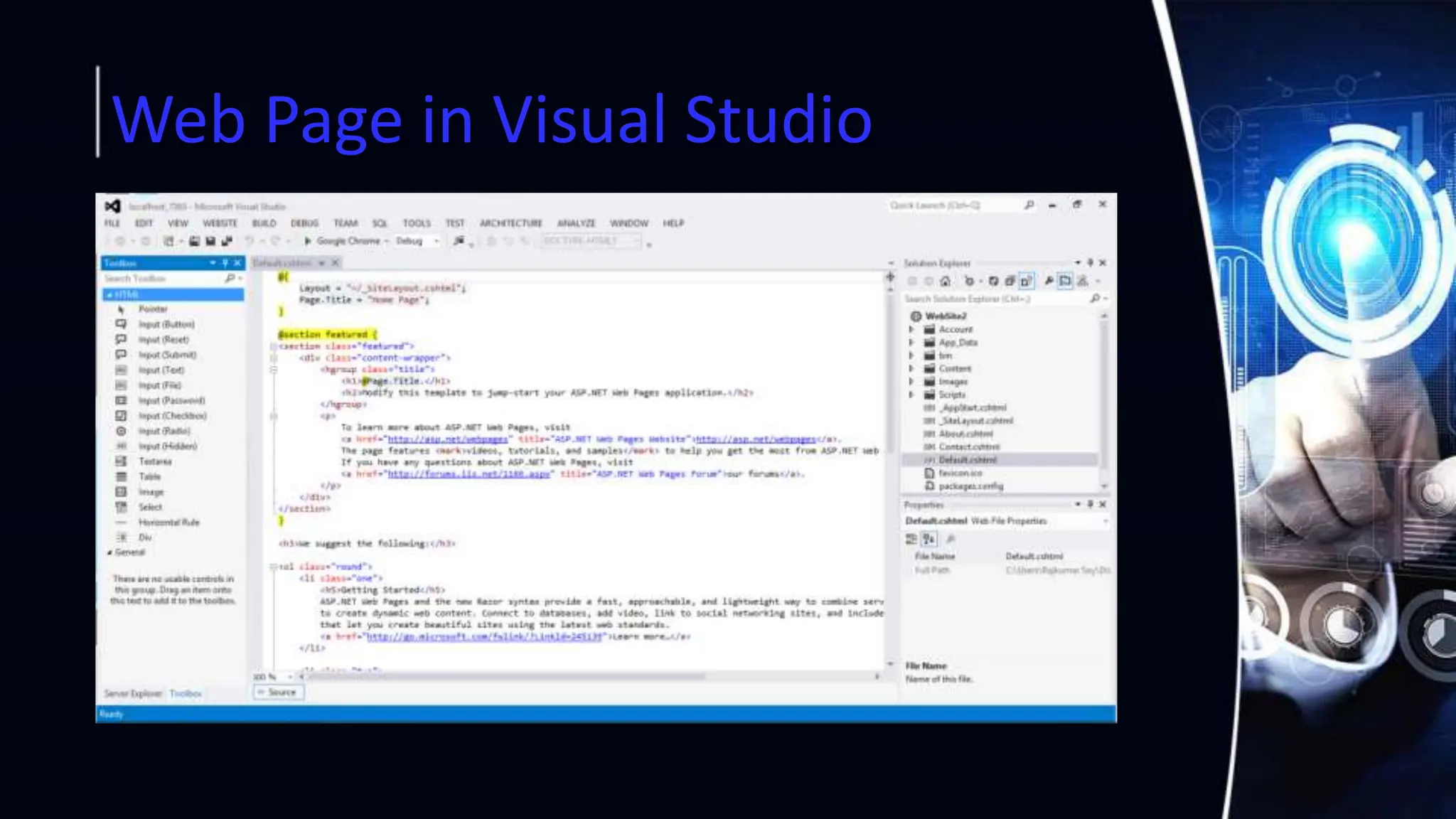Toggle Alphabetical sort in Properties panel
The width and height of the screenshot is (1456, 819).
coord(928,540)
